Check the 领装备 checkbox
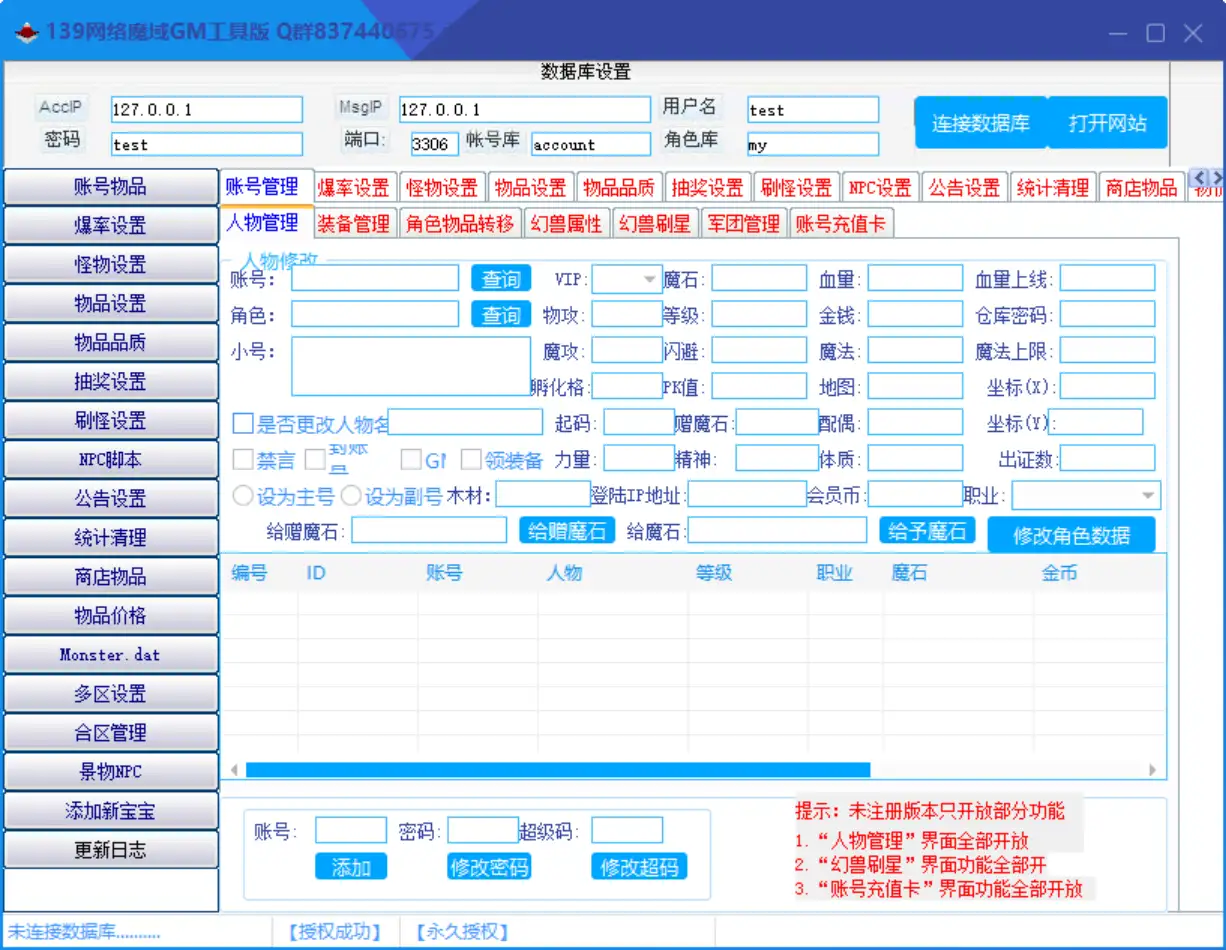1226x950 pixels. coord(470,458)
